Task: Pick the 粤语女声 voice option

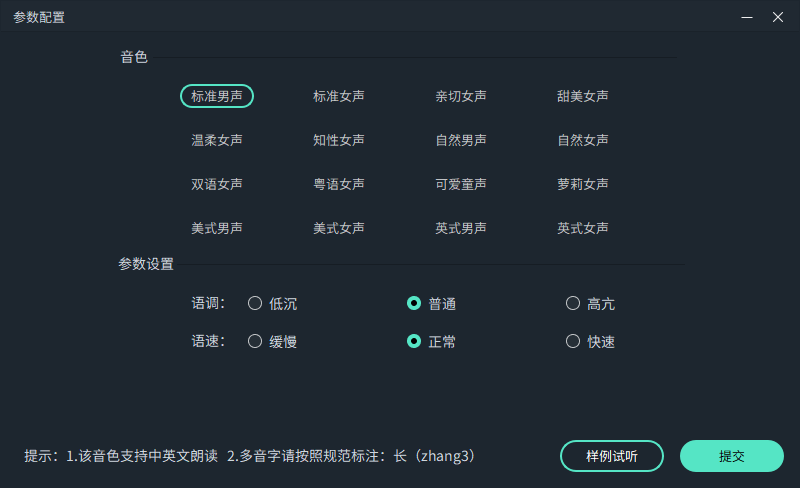Action: click(x=339, y=184)
